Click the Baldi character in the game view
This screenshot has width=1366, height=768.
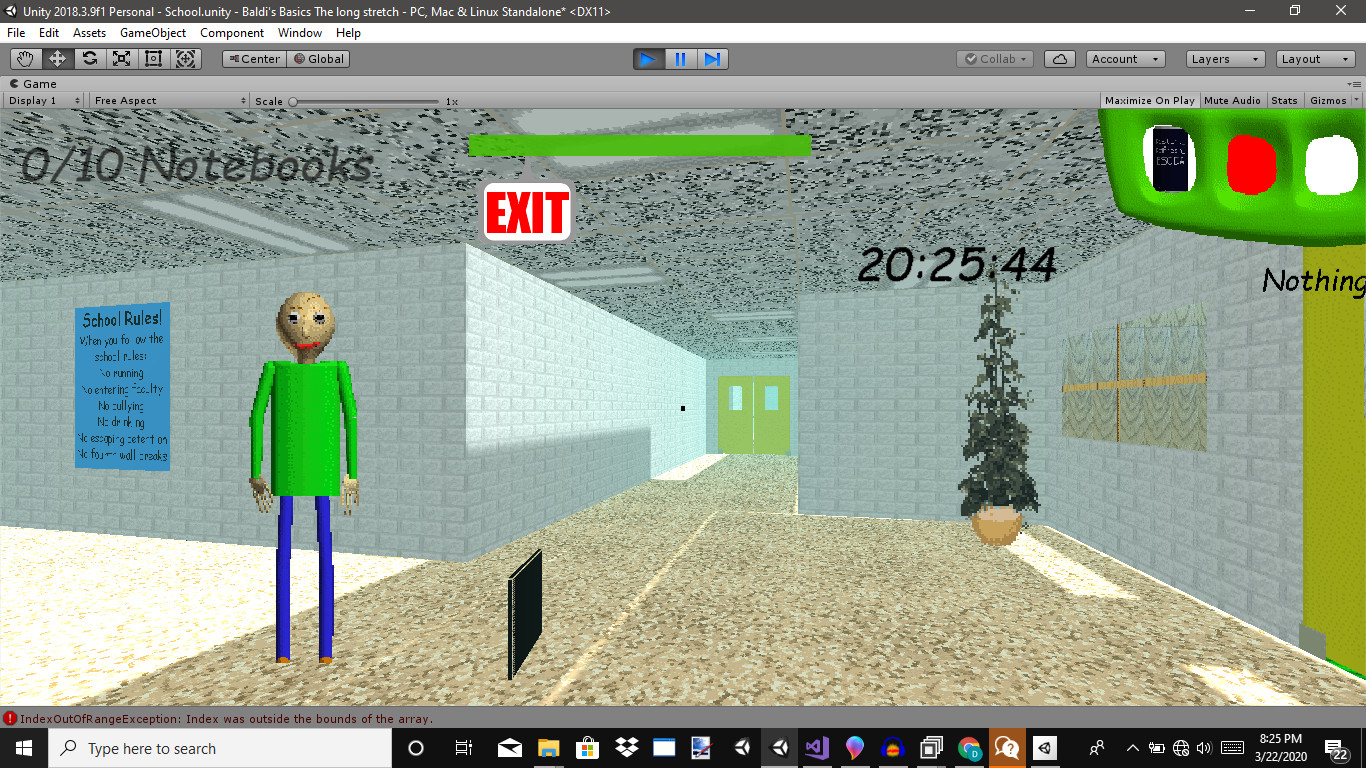click(x=304, y=476)
